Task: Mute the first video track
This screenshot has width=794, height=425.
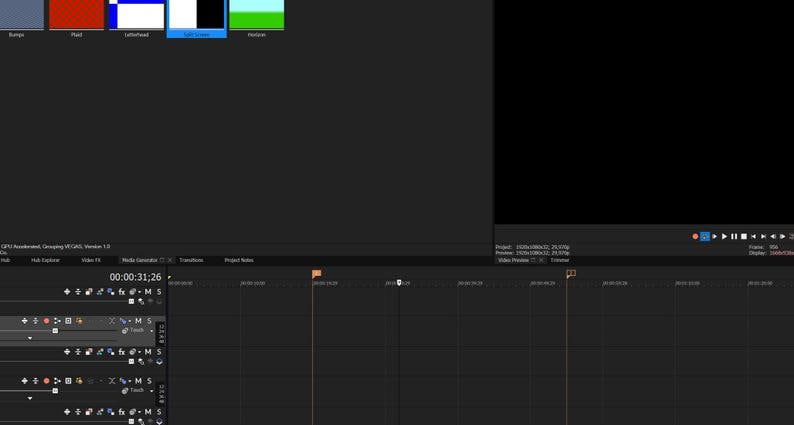Action: (x=148, y=292)
